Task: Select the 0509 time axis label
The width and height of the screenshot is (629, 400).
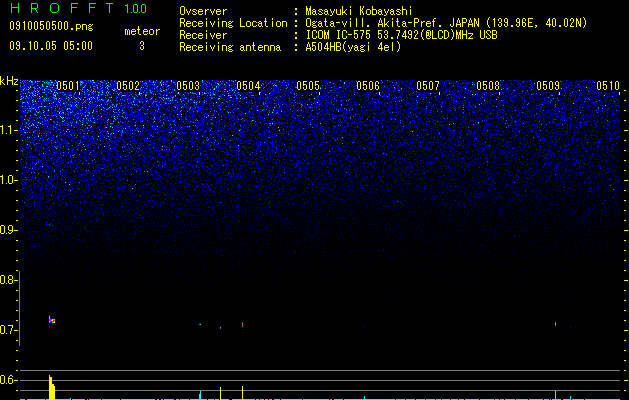Action: 548,86
